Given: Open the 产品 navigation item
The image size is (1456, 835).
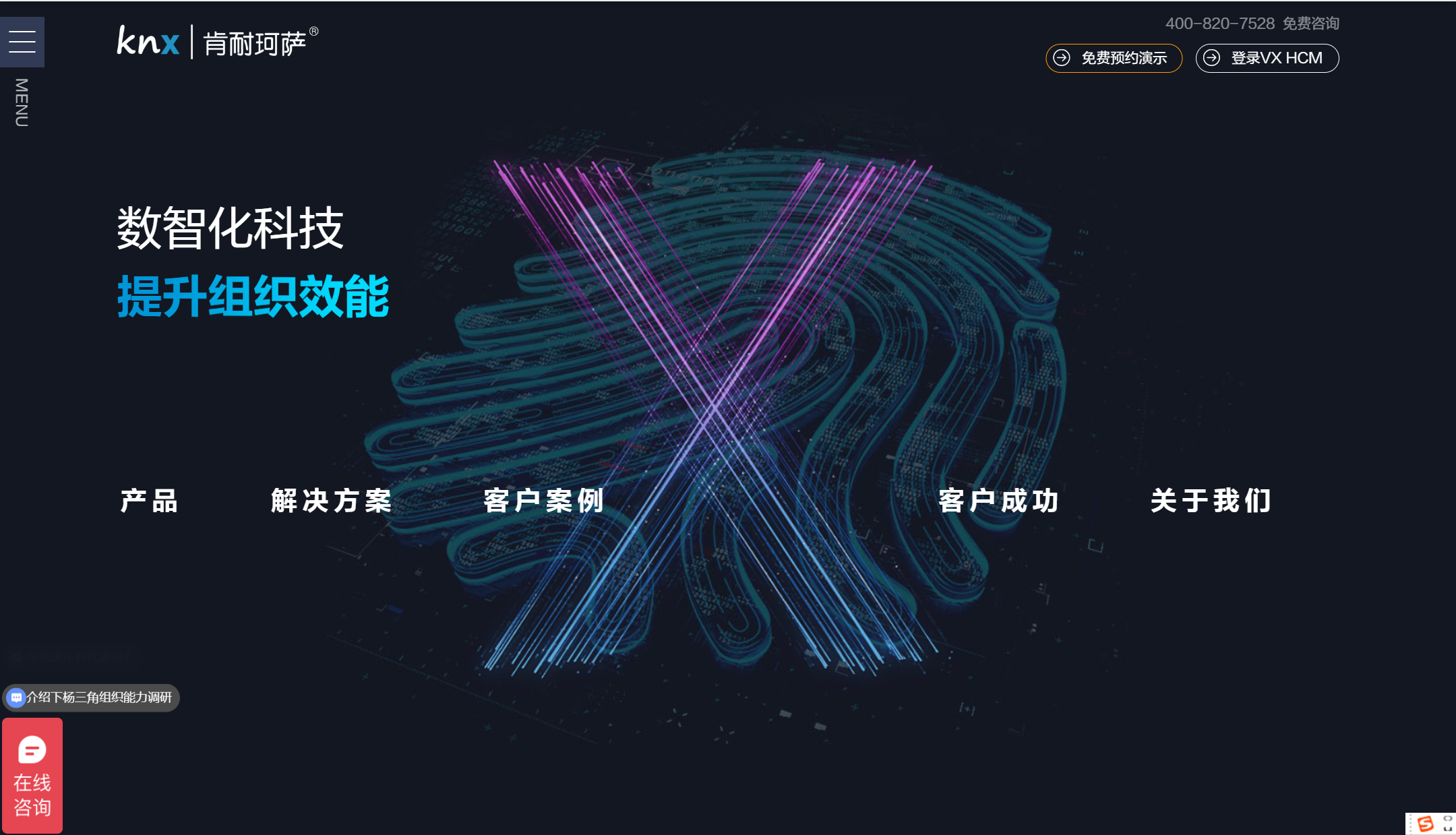Looking at the screenshot, I should coord(149,501).
